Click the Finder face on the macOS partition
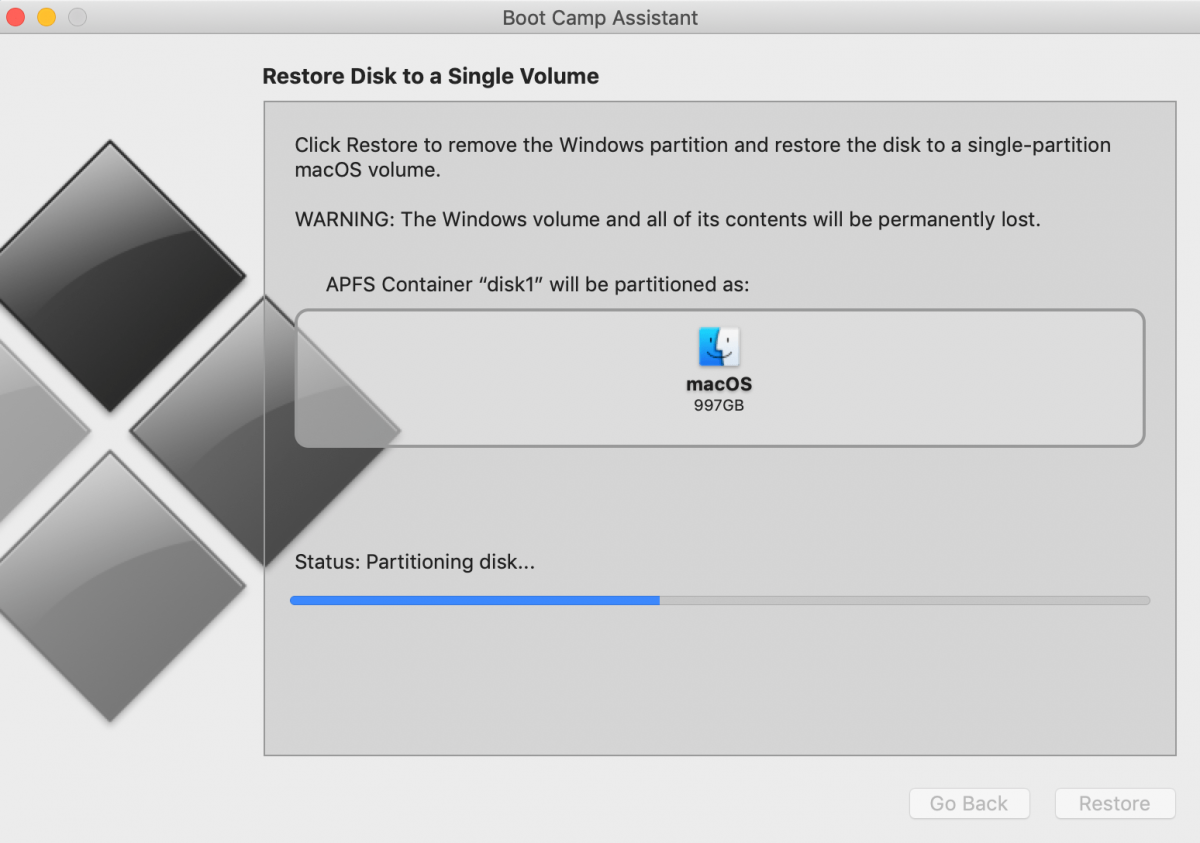The width and height of the screenshot is (1200, 843). click(719, 347)
